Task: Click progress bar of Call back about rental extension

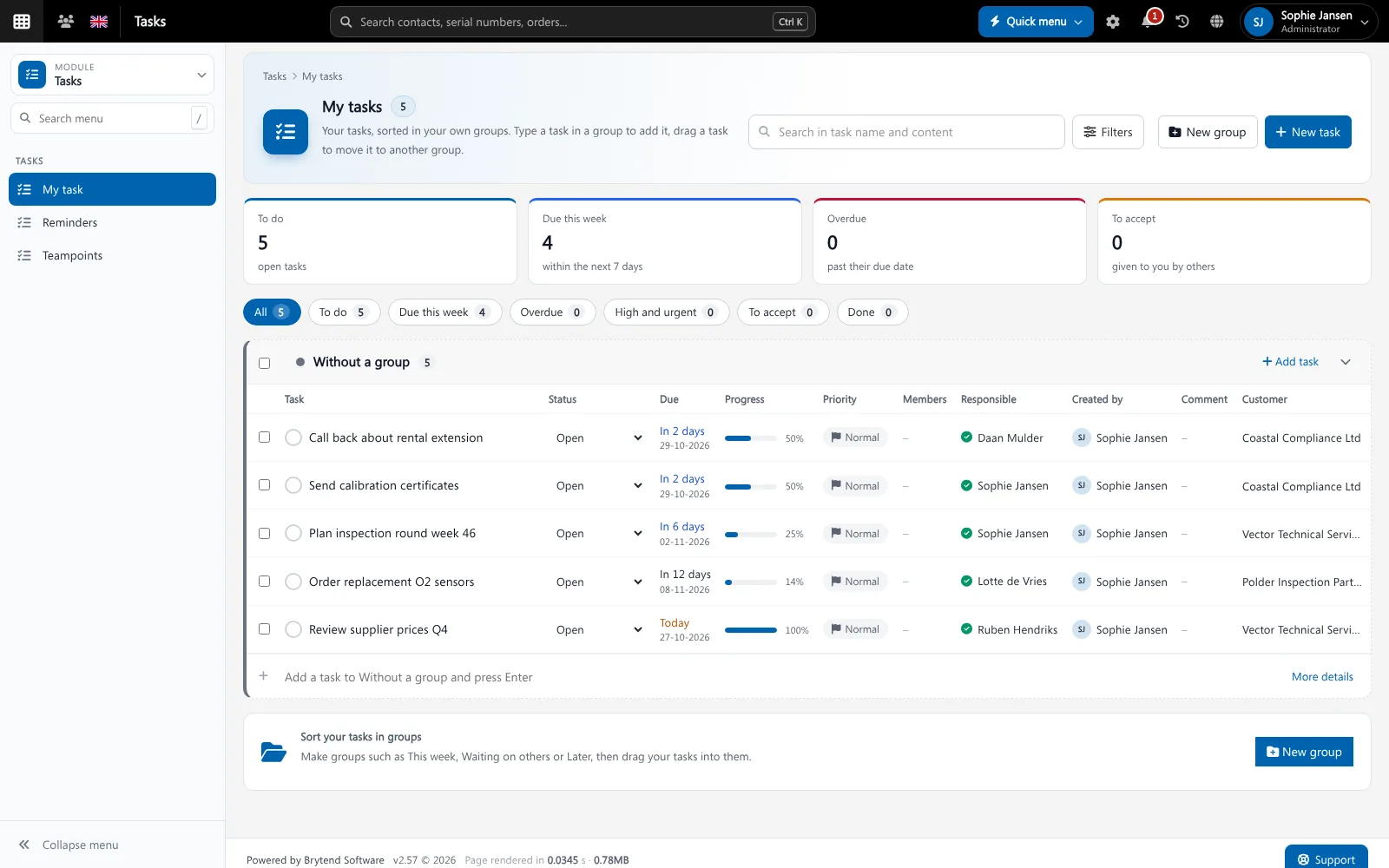Action: click(x=750, y=438)
